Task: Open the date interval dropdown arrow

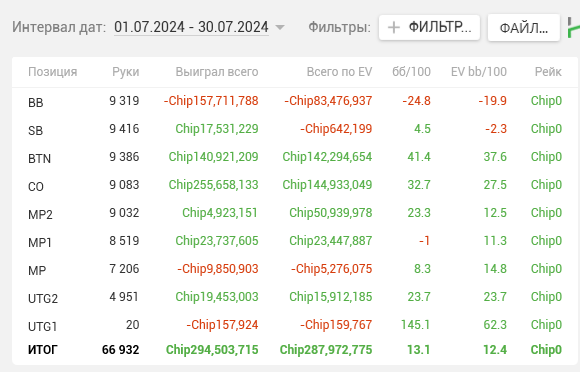Action: (x=280, y=27)
